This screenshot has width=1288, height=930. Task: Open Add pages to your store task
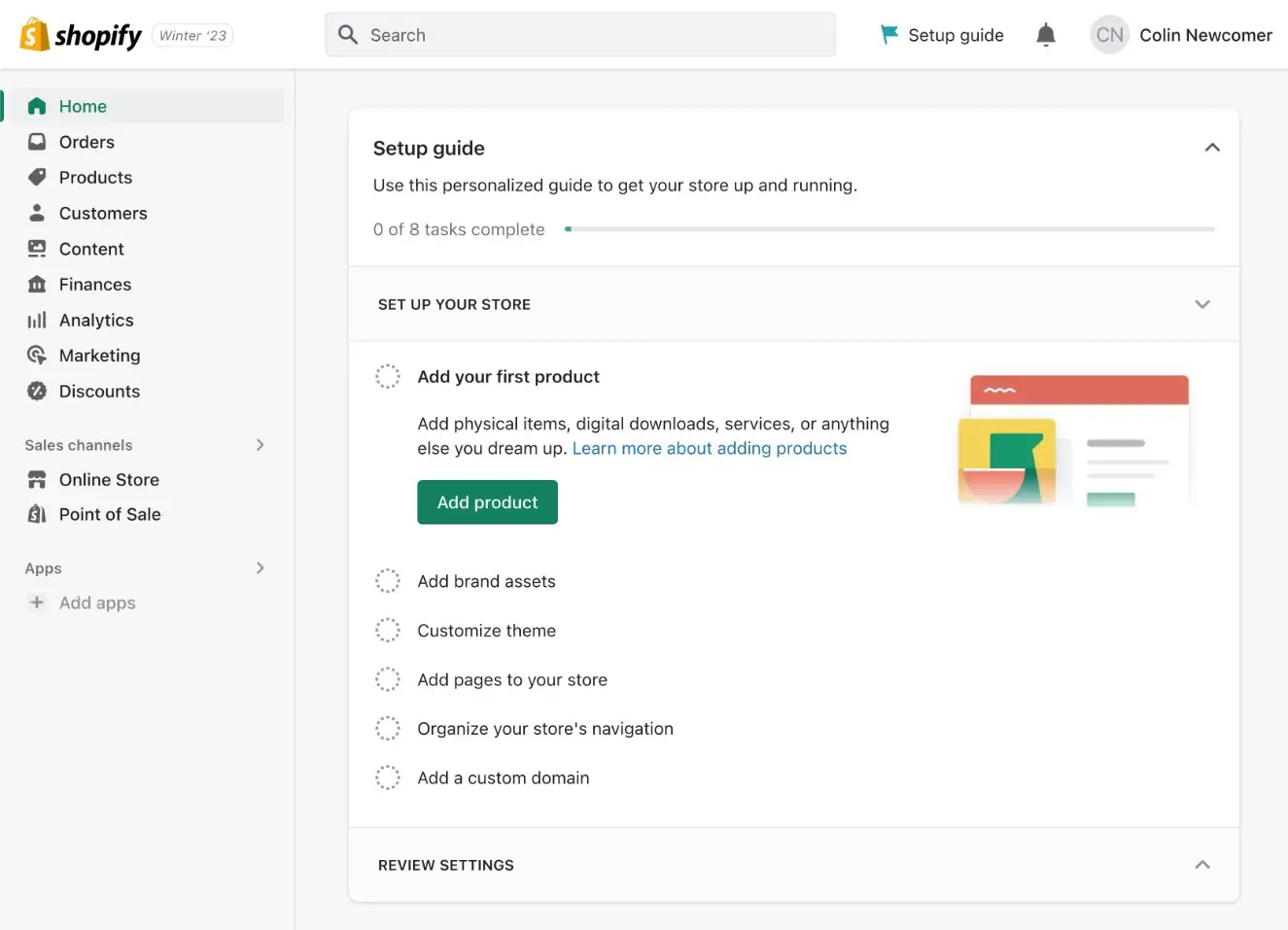click(512, 679)
